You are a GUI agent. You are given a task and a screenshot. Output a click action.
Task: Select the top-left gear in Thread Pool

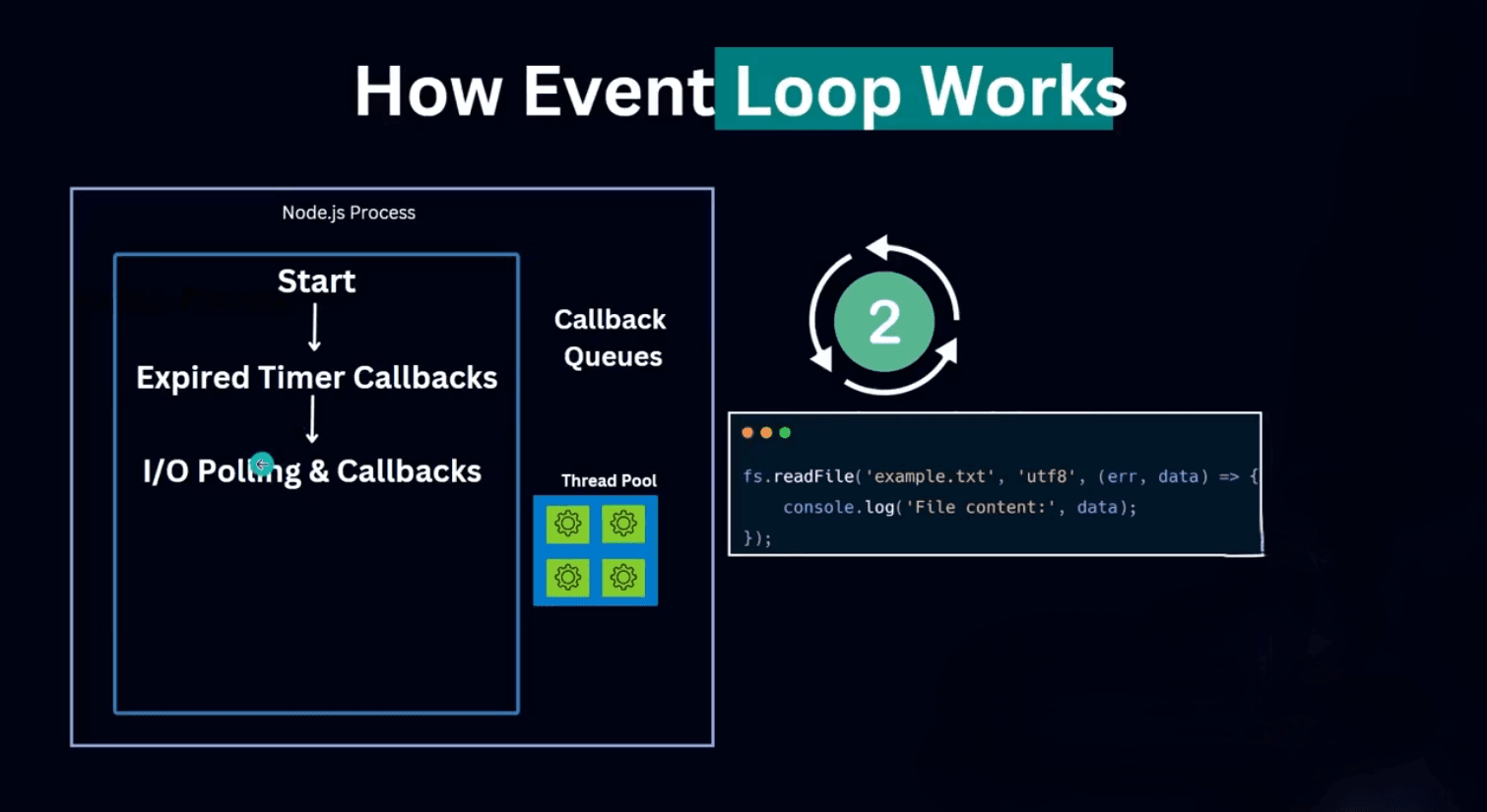pyautogui.click(x=567, y=524)
